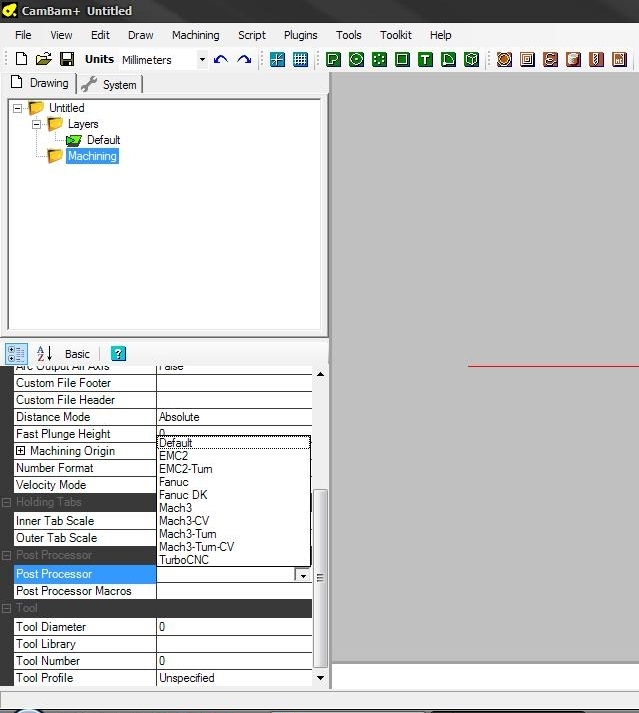This screenshot has height=713, width=639.
Task: Sort properties alphabetically with A-Z icon
Action: click(44, 354)
